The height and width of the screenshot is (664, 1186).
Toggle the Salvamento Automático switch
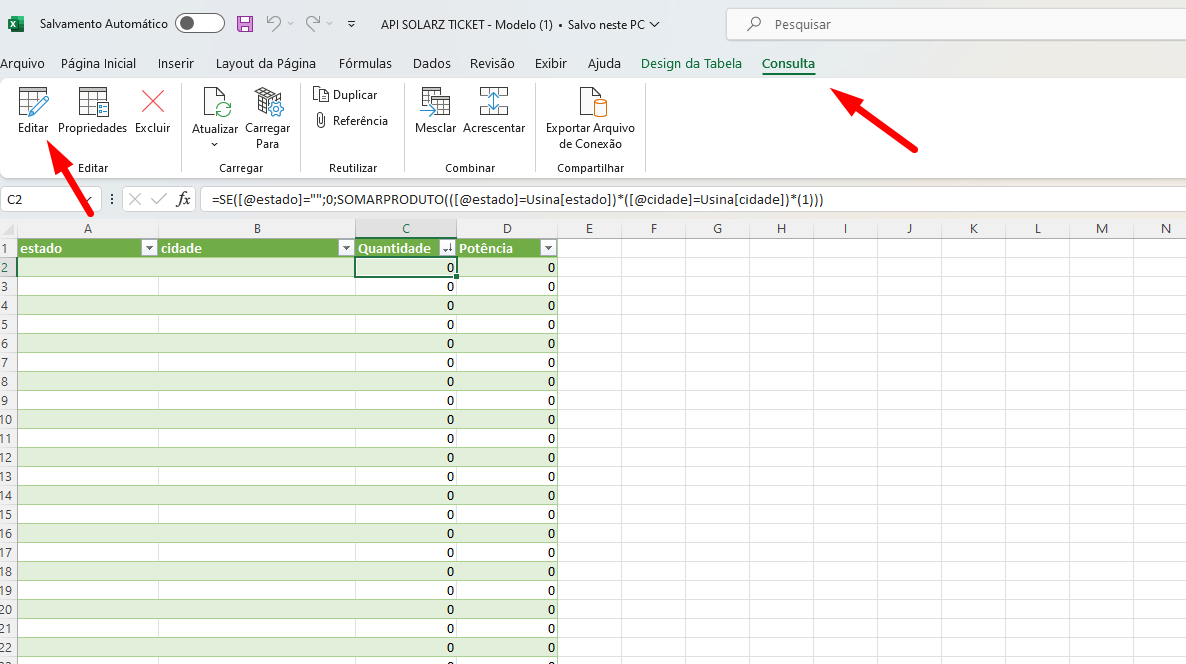click(199, 24)
